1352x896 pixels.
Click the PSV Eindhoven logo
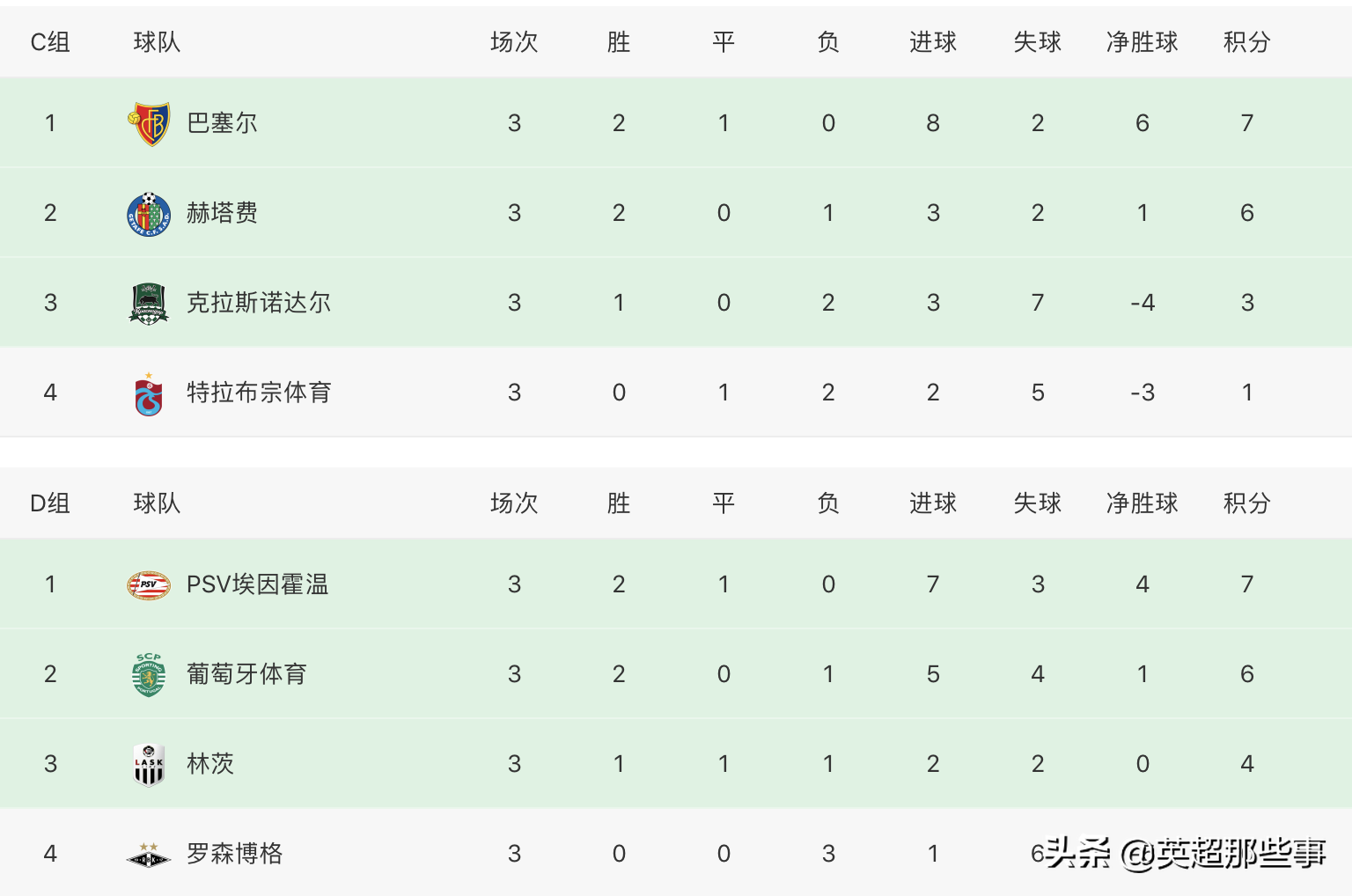149,585
